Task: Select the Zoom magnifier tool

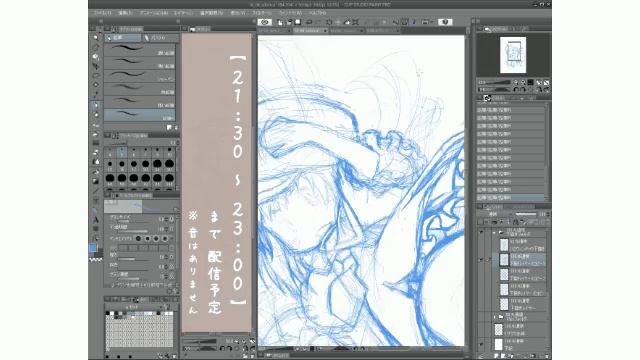Action: point(96,38)
